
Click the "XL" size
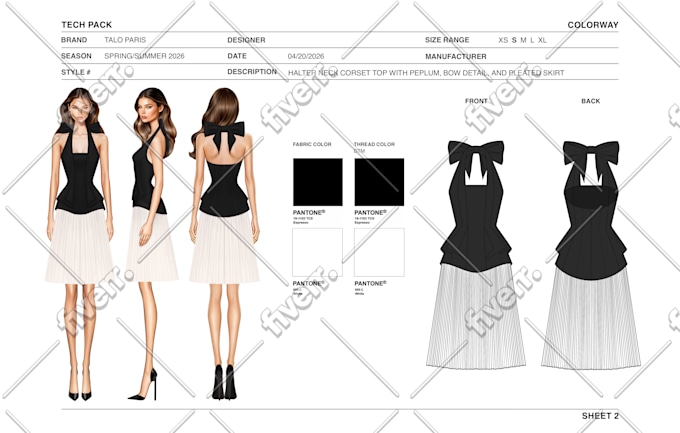(543, 40)
